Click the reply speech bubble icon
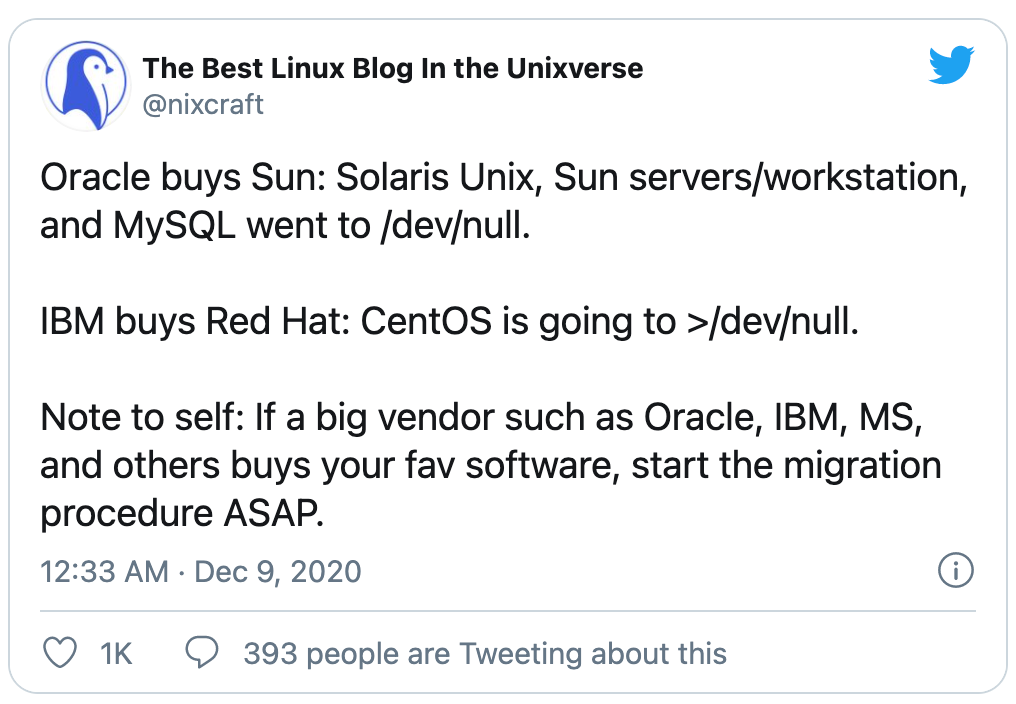This screenshot has height=704, width=1016. [x=204, y=654]
